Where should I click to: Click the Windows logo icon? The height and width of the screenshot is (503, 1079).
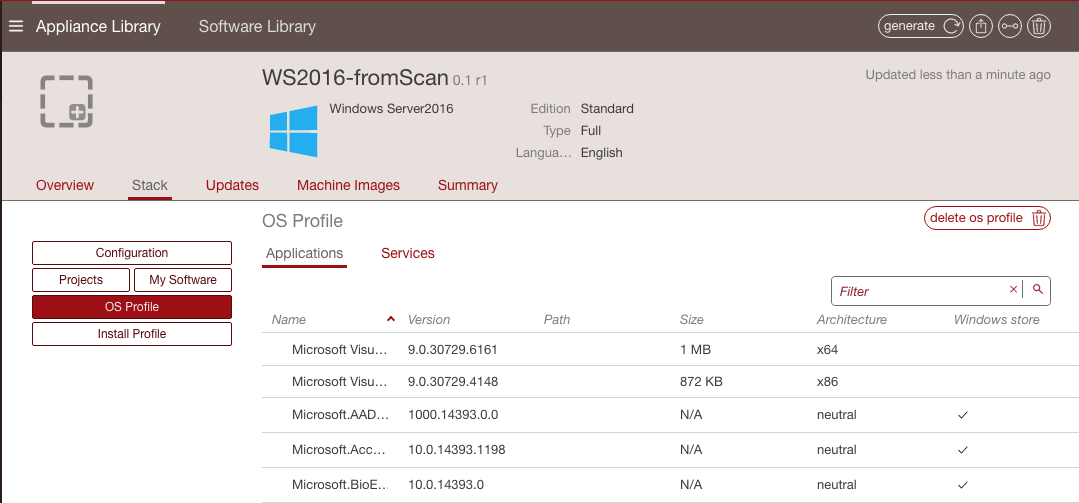(294, 130)
